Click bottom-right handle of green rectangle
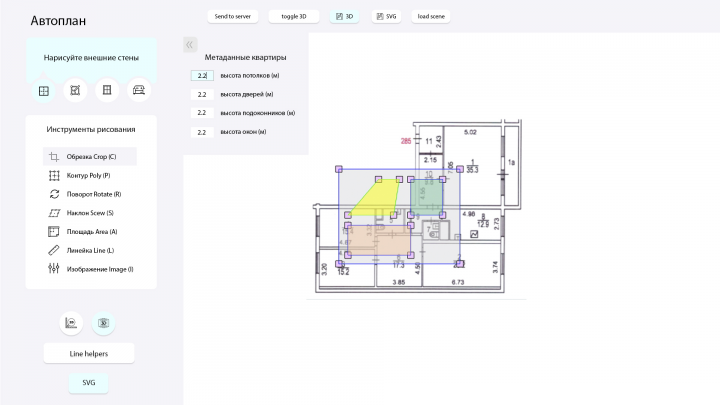This screenshot has height=405, width=720. [443, 215]
